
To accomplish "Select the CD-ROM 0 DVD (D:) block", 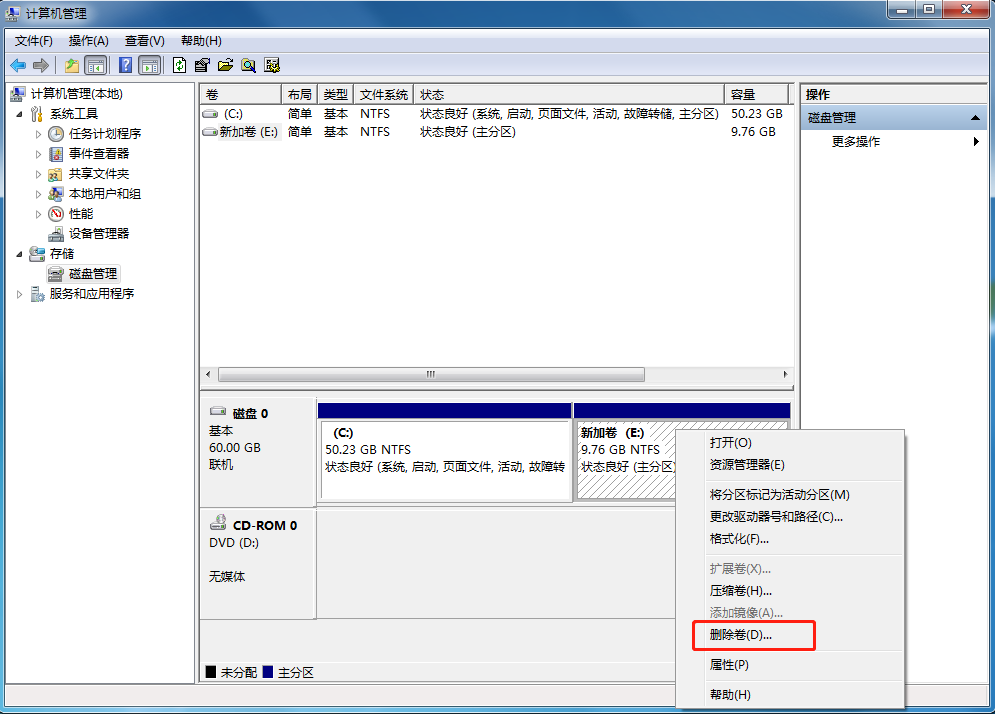I will (258, 564).
